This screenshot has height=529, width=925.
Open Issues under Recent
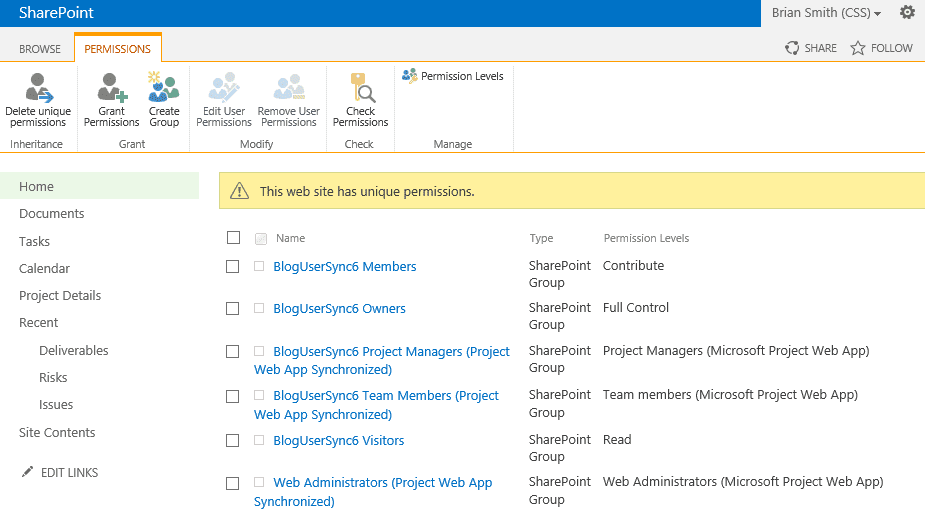(x=56, y=405)
